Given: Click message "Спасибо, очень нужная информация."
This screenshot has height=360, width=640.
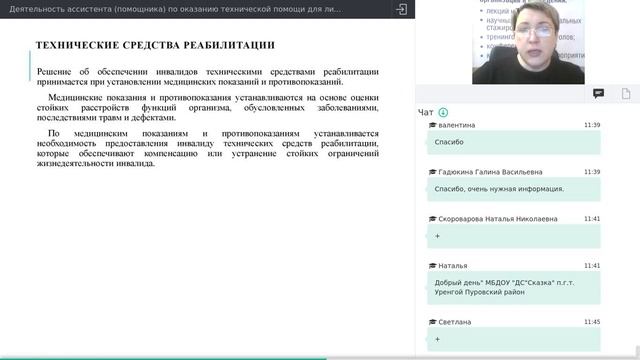Looking at the screenshot, I should tap(513, 189).
